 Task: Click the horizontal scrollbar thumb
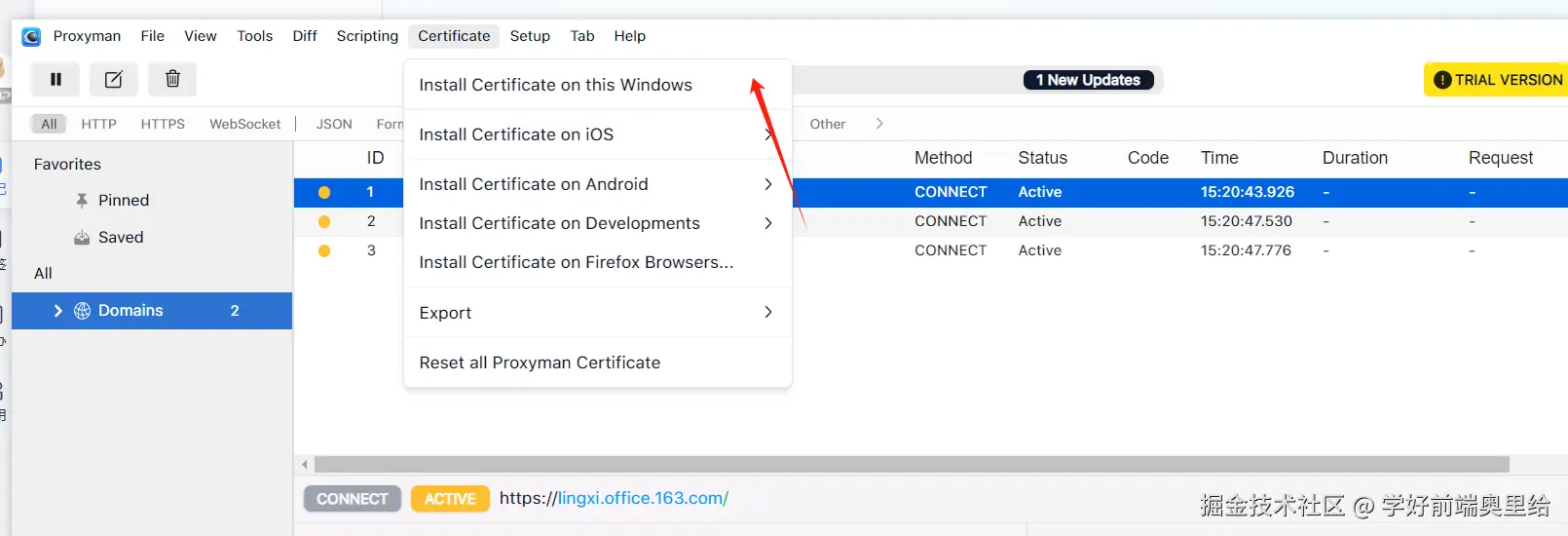[912, 465]
